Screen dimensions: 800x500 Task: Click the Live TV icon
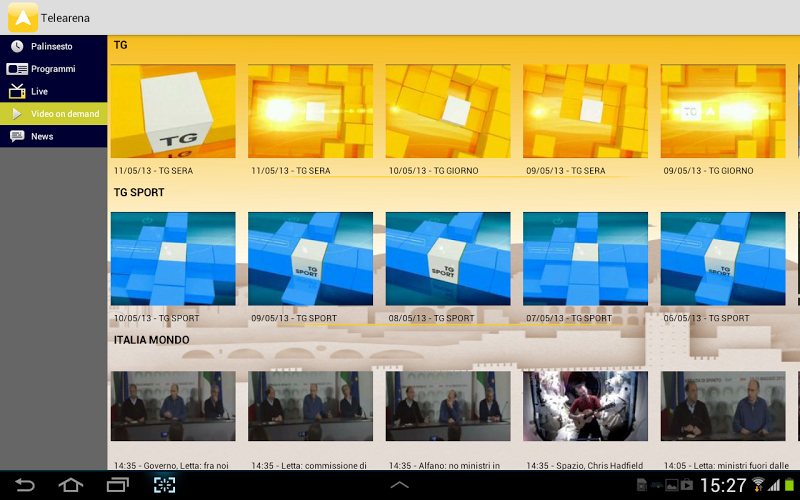click(x=17, y=91)
